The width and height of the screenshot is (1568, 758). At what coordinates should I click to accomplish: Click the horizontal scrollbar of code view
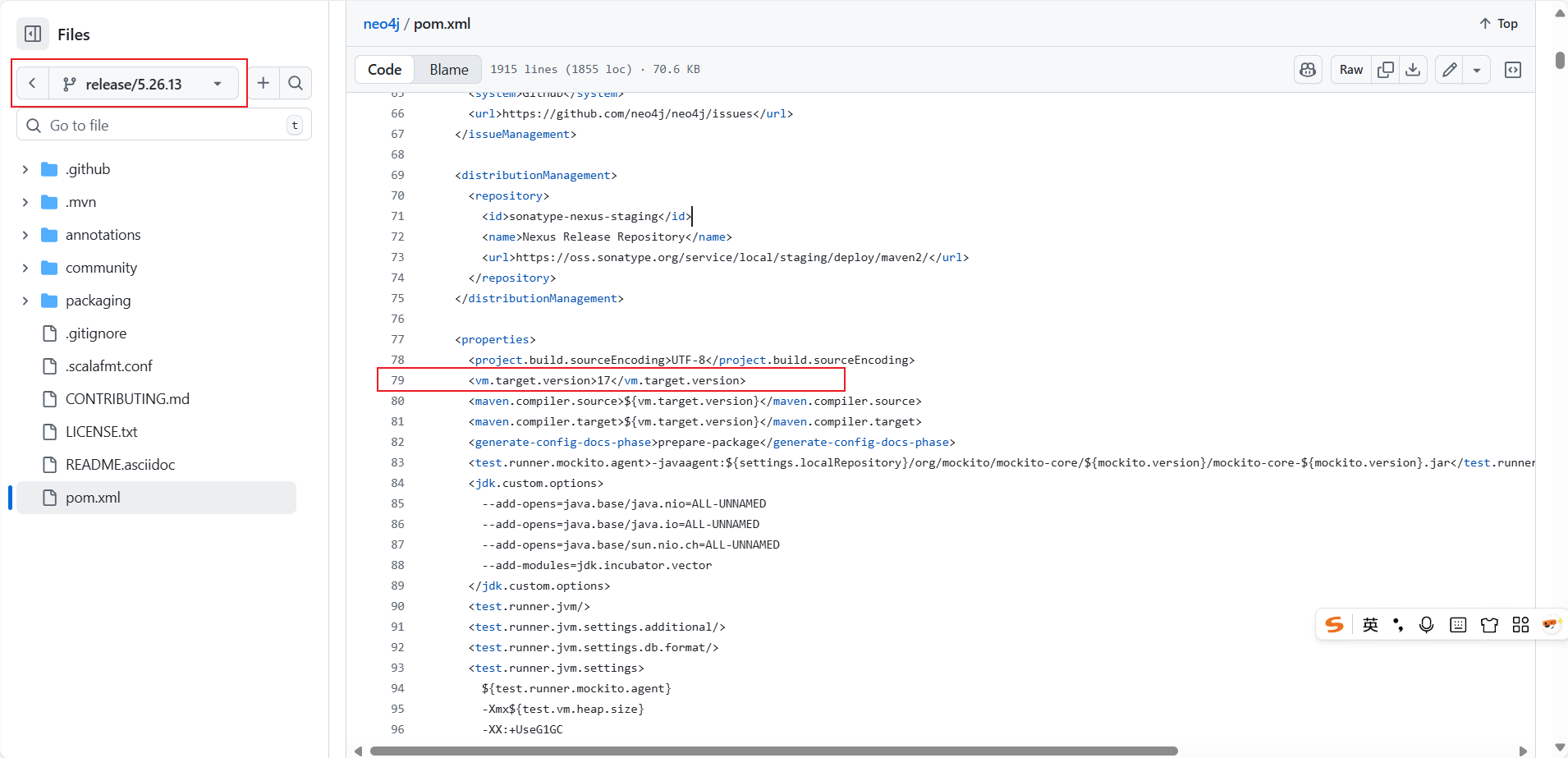coord(773,751)
